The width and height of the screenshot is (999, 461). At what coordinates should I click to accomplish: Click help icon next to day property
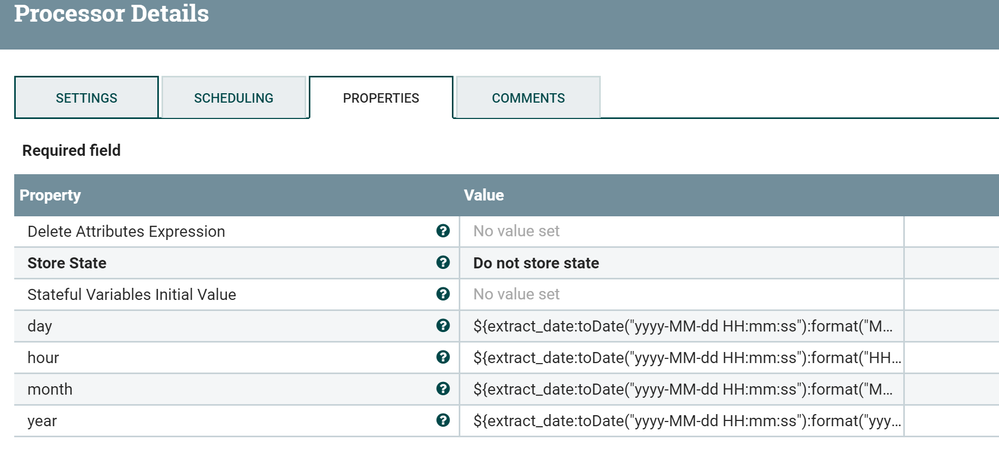(x=443, y=326)
